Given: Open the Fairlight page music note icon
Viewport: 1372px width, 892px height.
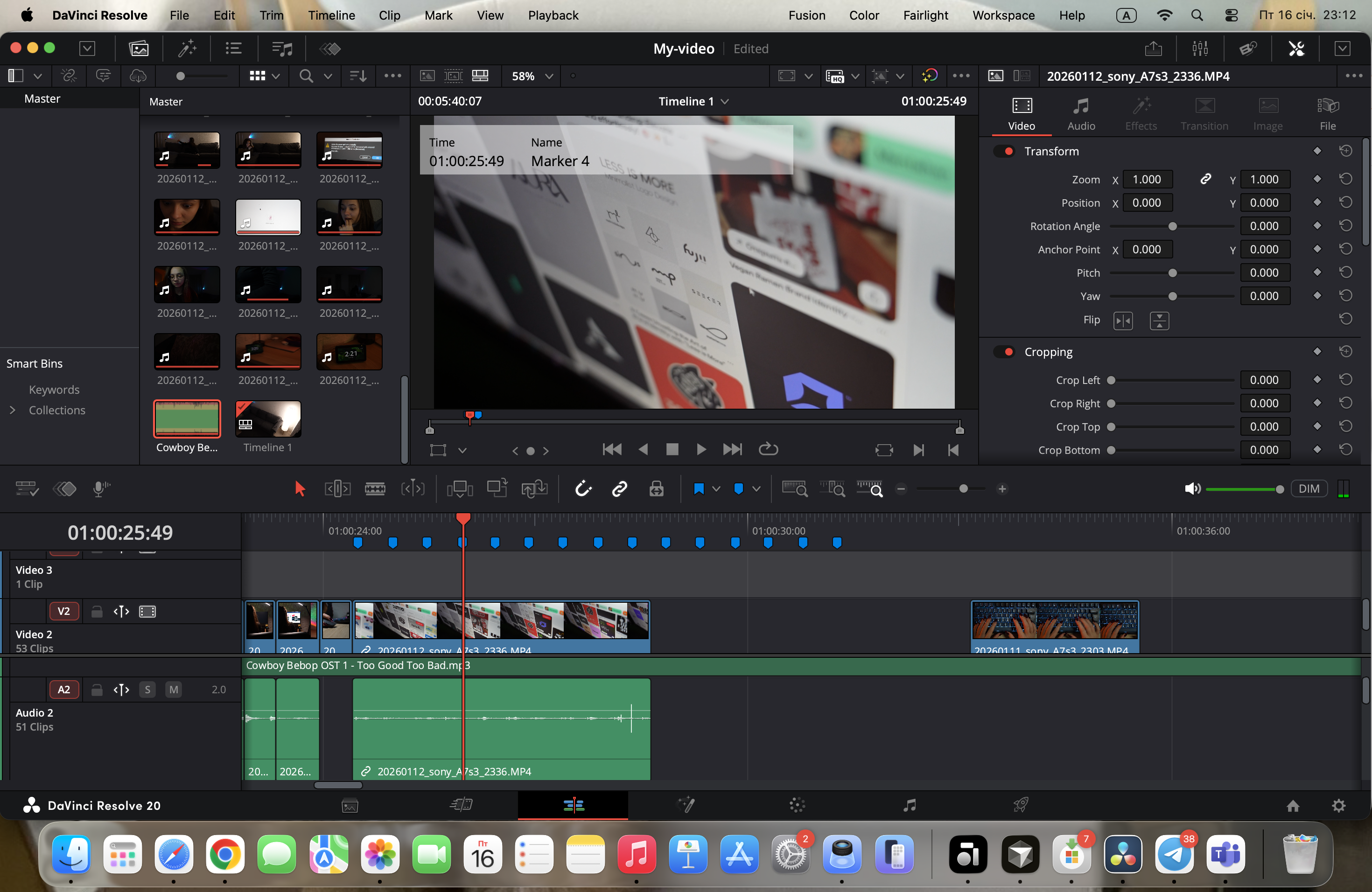Looking at the screenshot, I should coord(909,805).
